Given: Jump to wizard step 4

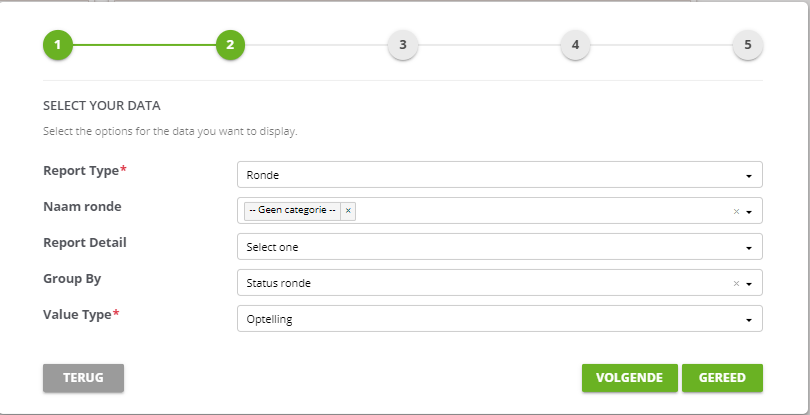Looking at the screenshot, I should pyautogui.click(x=575, y=45).
